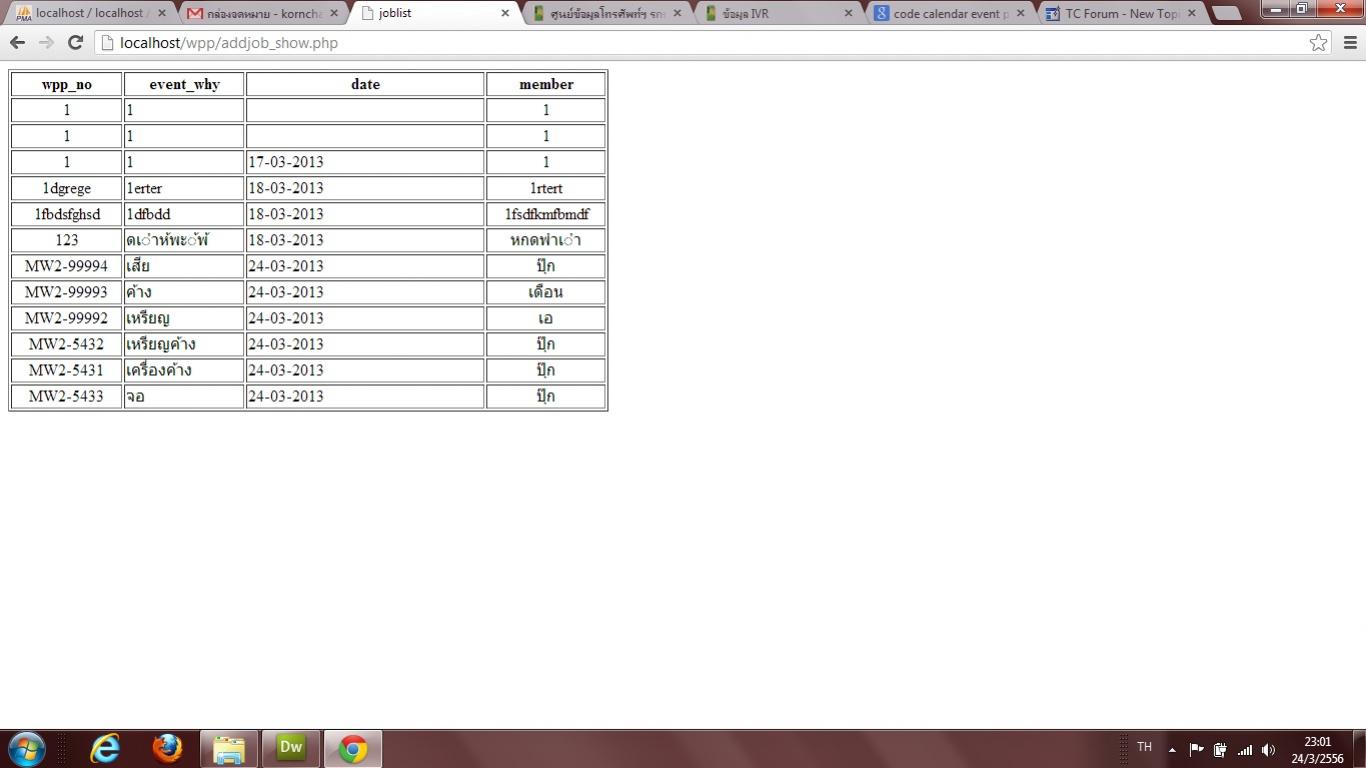
Task: Click the wpp_no cell 123
Action: tap(67, 240)
